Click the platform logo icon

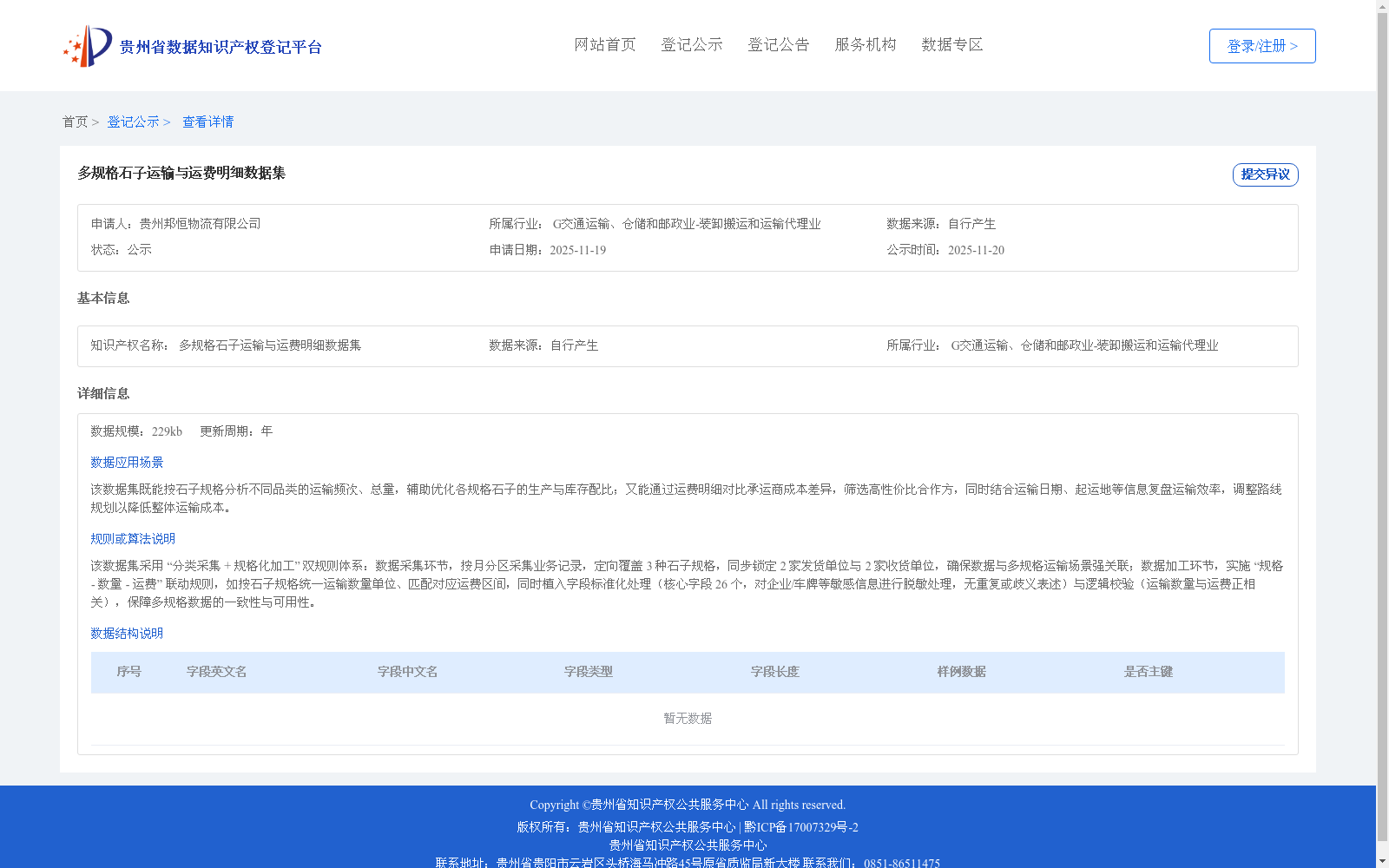coord(88,46)
